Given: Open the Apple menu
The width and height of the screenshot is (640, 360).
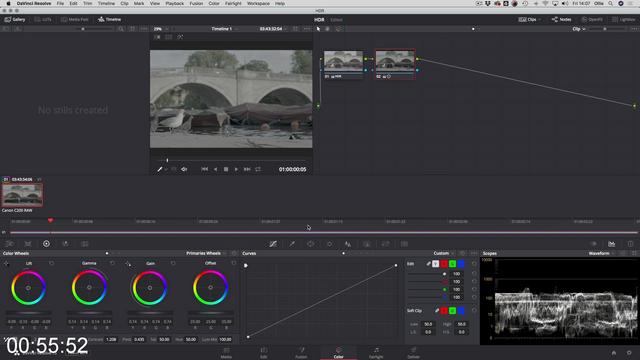Looking at the screenshot, I should tap(8, 3).
